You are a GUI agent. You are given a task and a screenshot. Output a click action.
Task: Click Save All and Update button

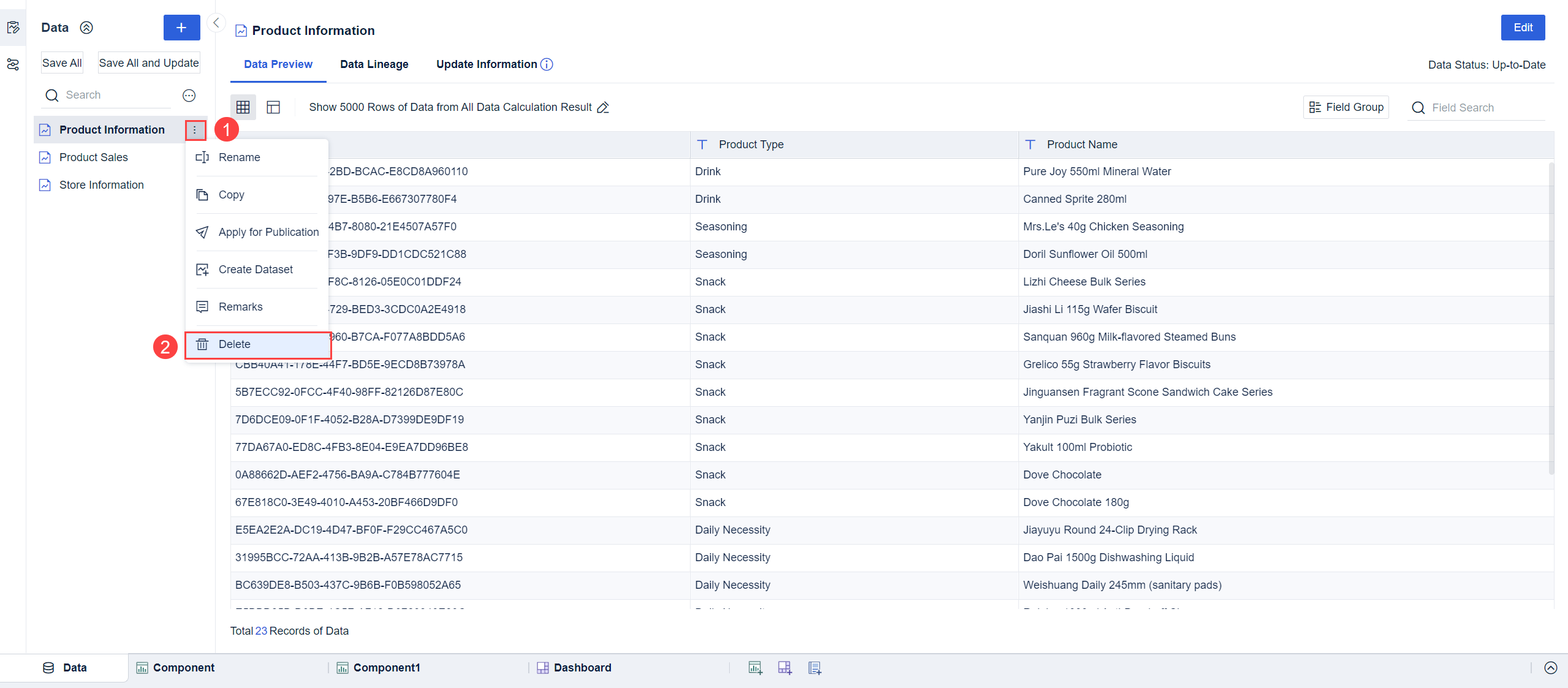(x=149, y=62)
